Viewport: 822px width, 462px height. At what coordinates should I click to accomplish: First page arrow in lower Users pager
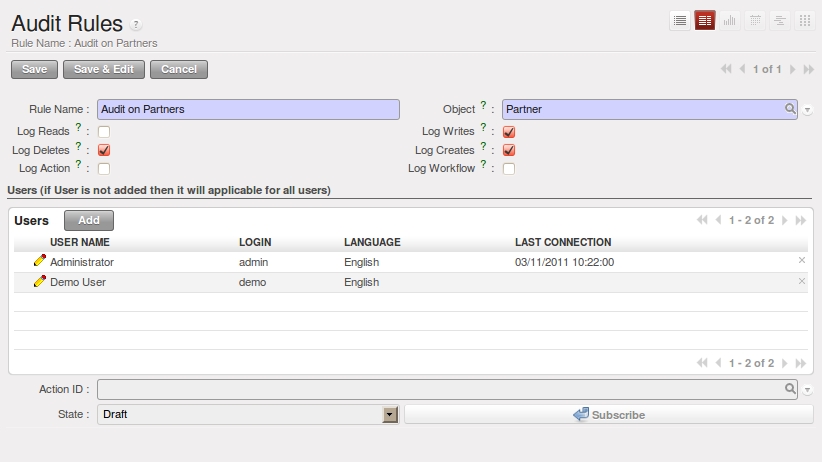coord(702,363)
